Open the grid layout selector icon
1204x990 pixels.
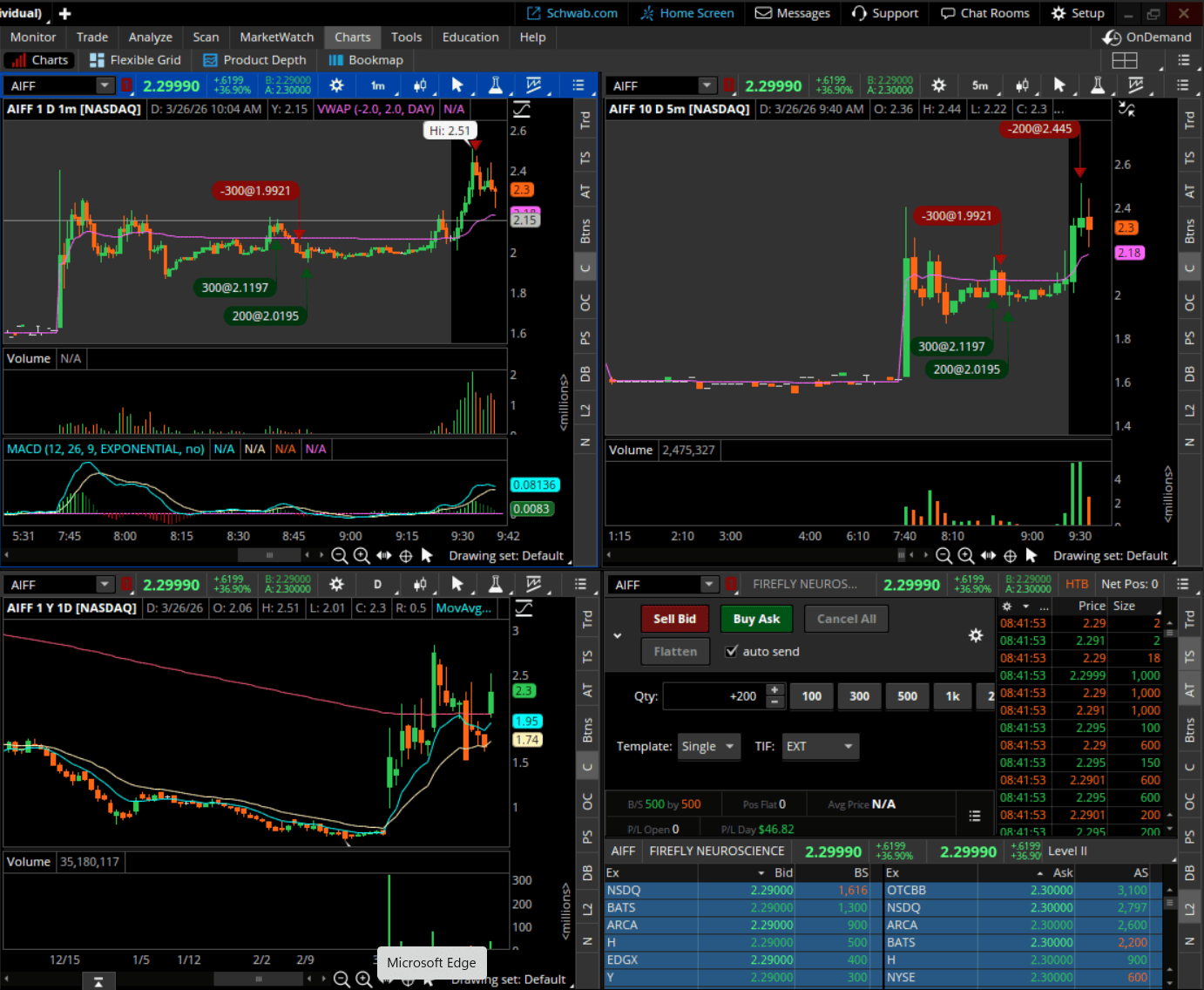click(x=1125, y=60)
